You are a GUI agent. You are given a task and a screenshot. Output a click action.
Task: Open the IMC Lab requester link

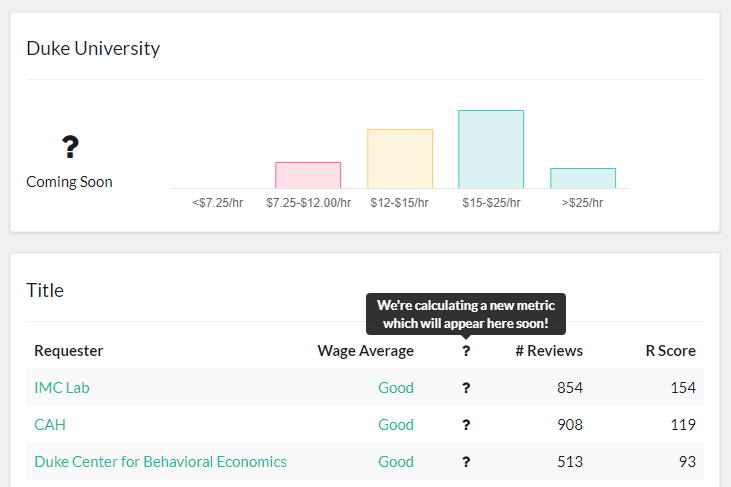pyautogui.click(x=62, y=388)
